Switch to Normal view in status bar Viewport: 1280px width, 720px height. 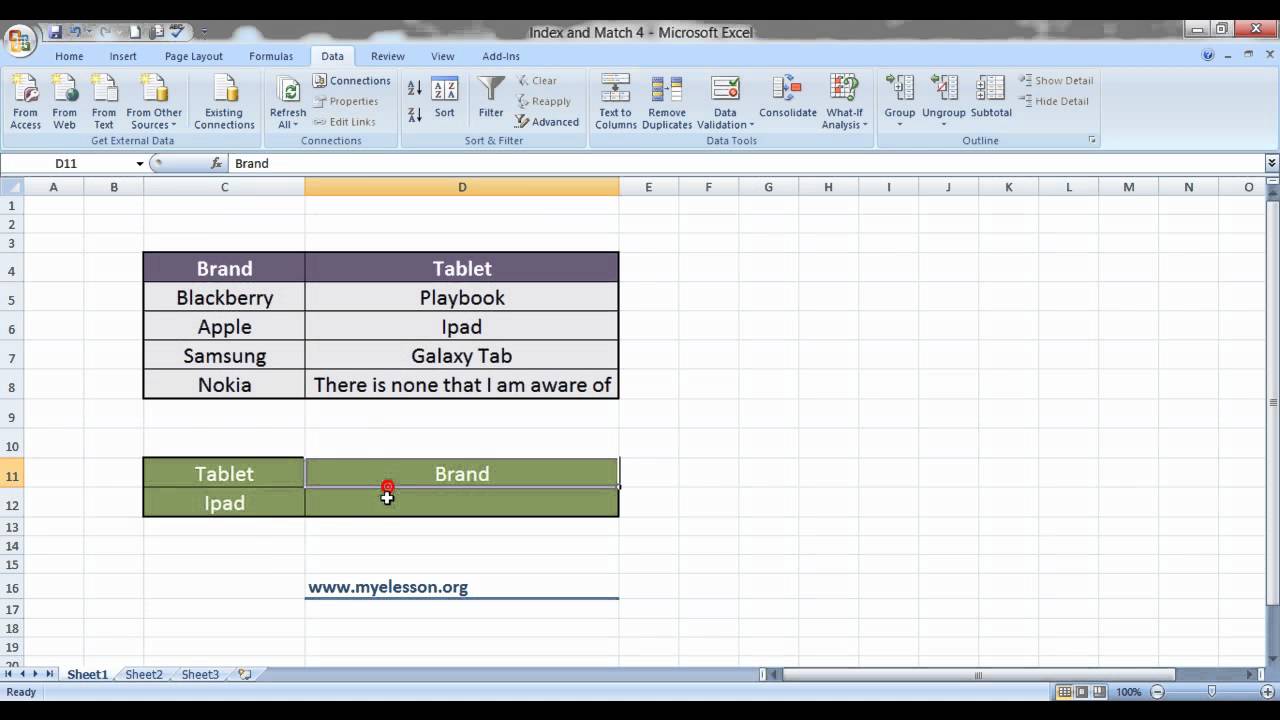(x=1065, y=692)
